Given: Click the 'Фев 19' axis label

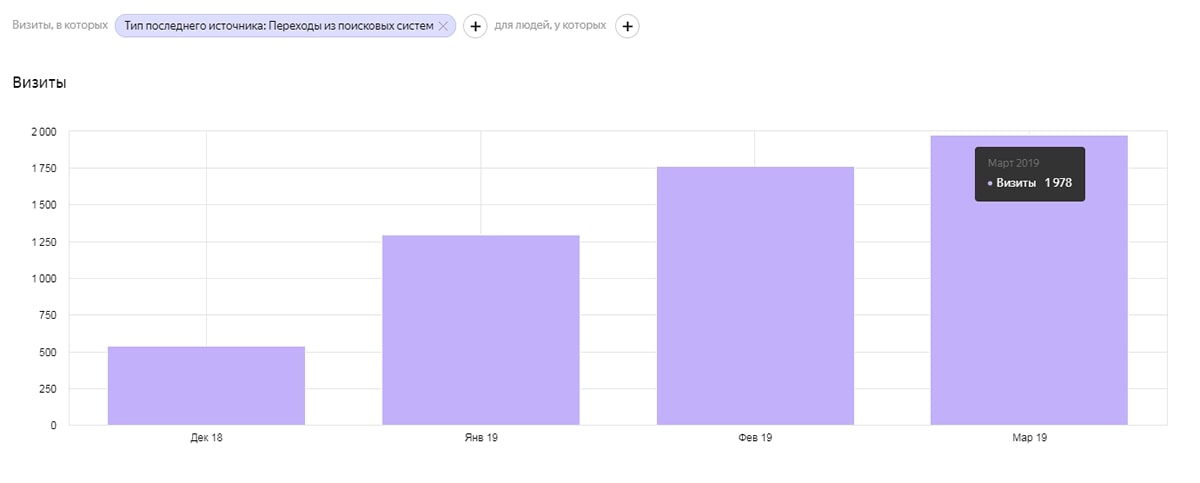Looking at the screenshot, I should (x=755, y=438).
